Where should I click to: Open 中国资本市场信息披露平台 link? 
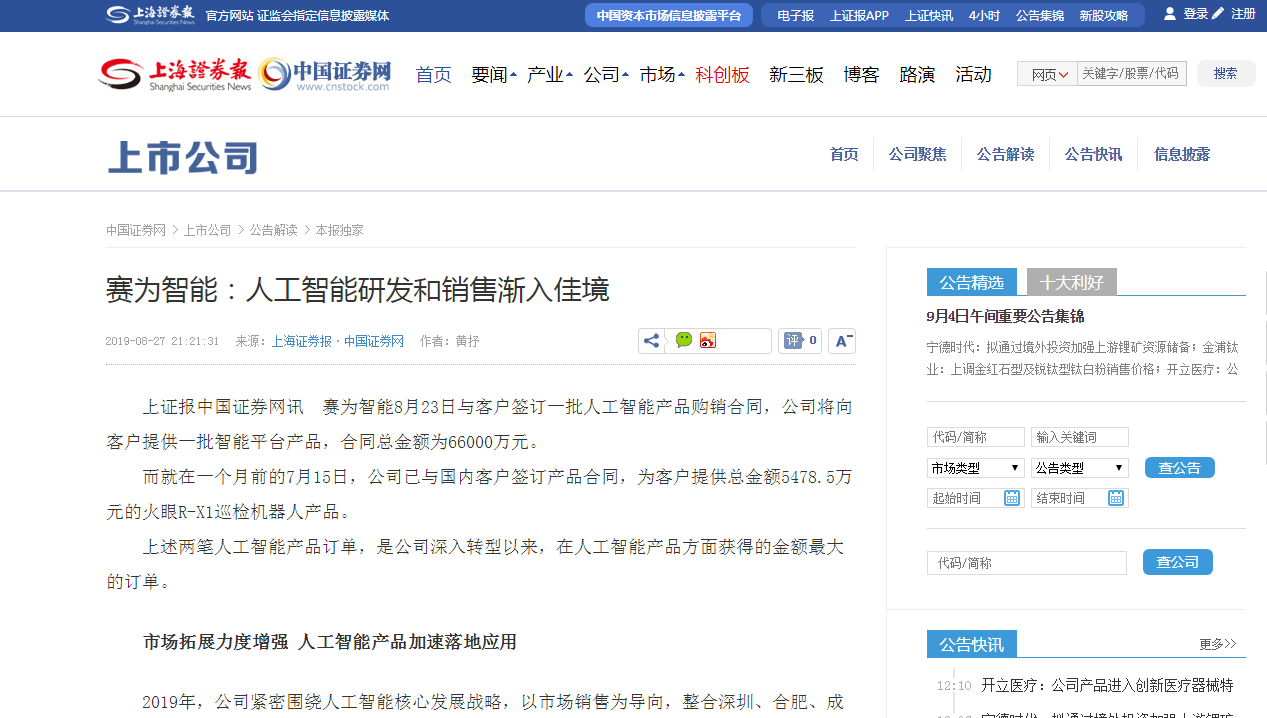(668, 15)
